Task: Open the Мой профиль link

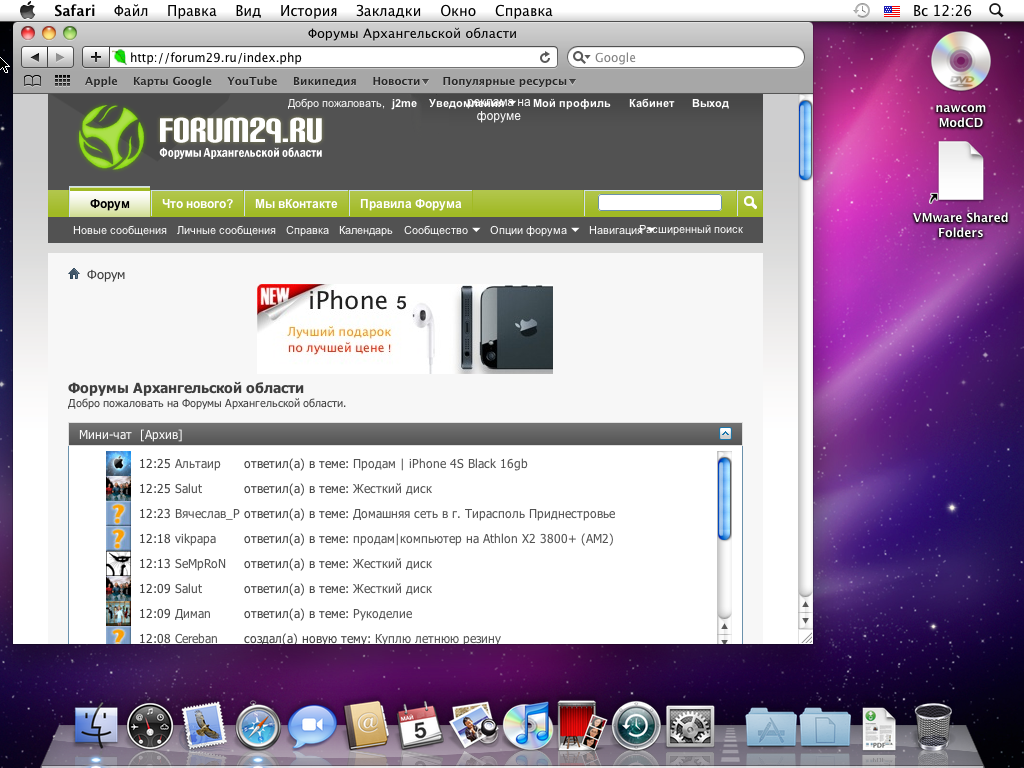Action: click(x=571, y=103)
